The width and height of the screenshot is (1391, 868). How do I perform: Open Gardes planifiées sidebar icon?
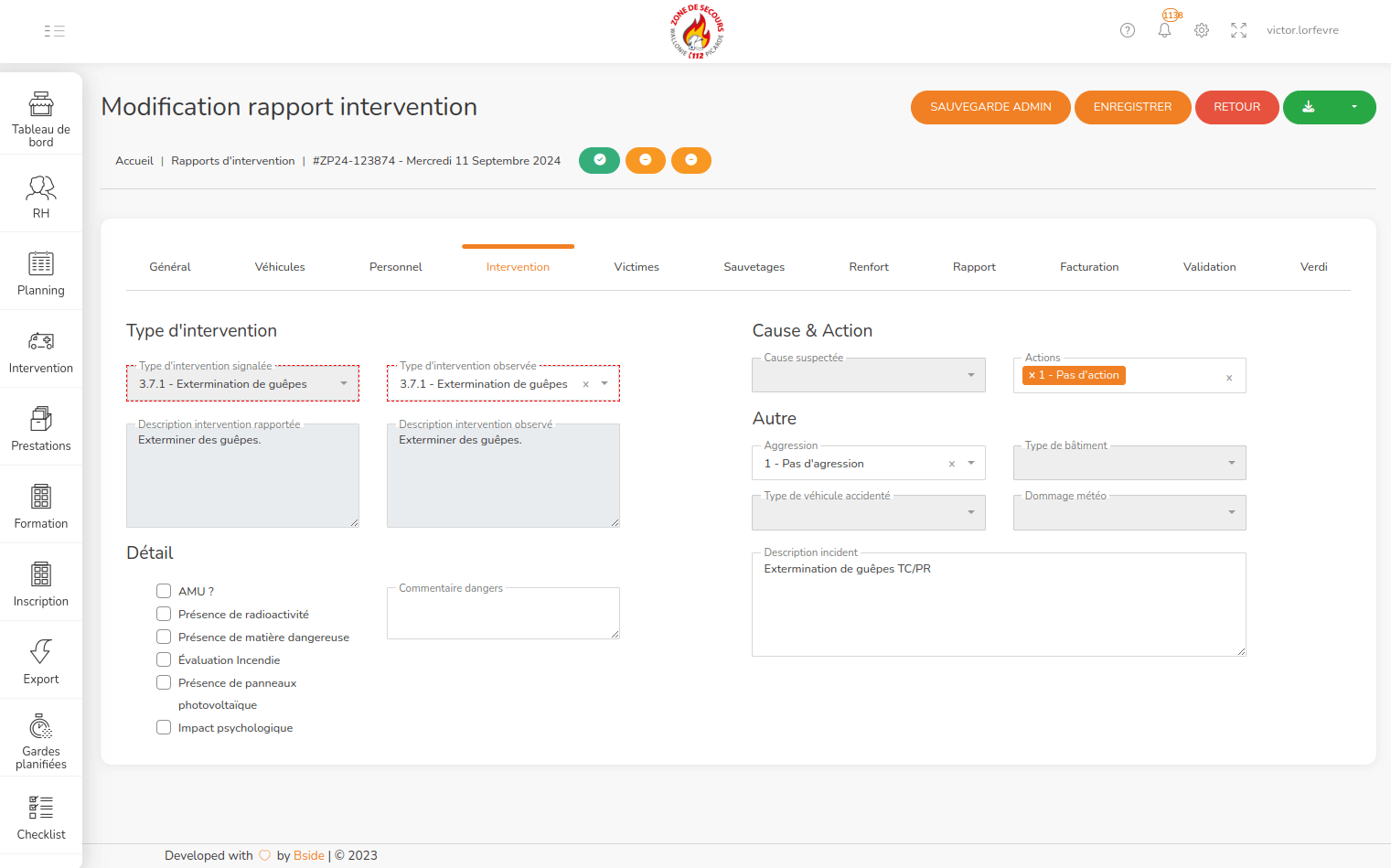(41, 727)
